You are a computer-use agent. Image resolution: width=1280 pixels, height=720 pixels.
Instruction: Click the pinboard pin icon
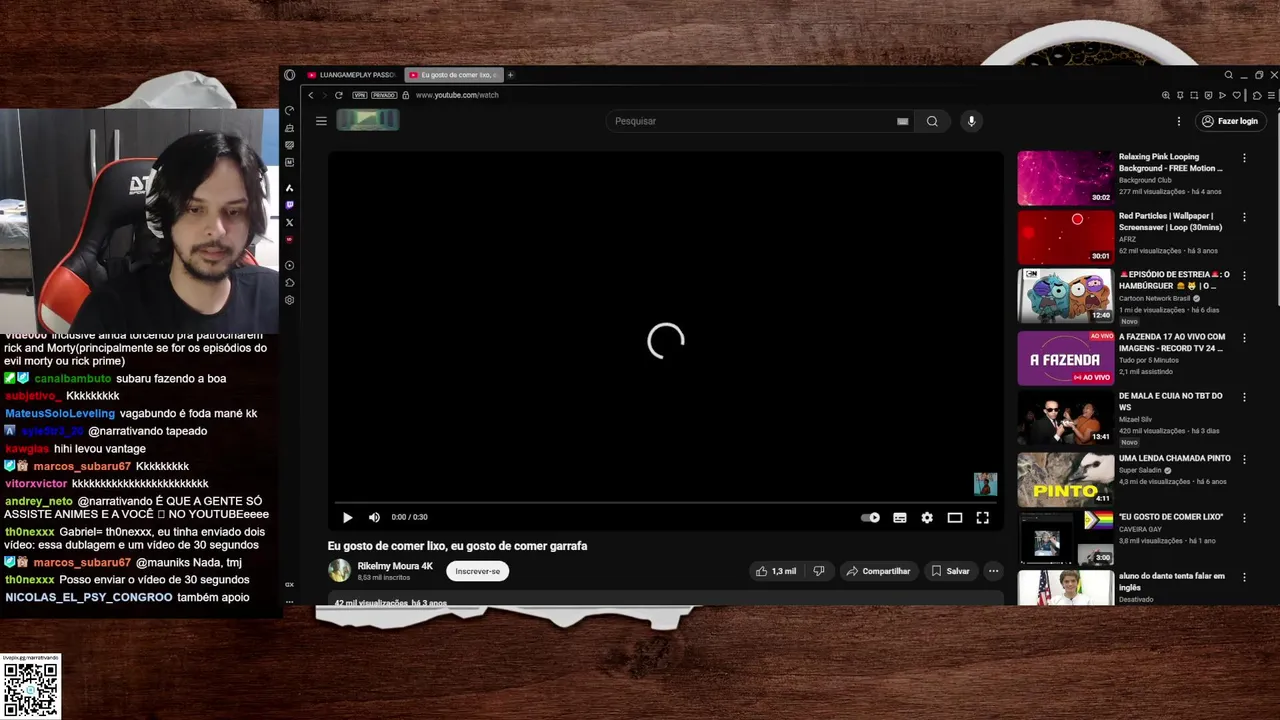click(x=1180, y=95)
